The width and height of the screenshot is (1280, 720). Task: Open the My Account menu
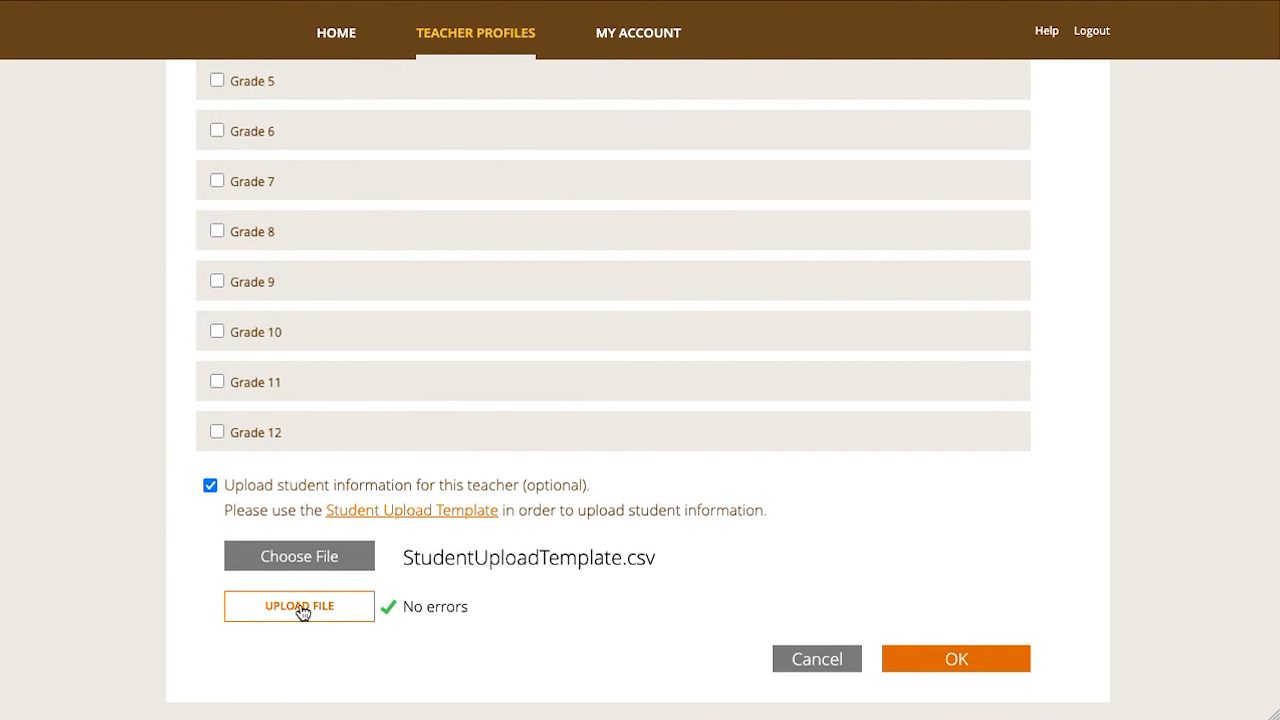pos(638,33)
